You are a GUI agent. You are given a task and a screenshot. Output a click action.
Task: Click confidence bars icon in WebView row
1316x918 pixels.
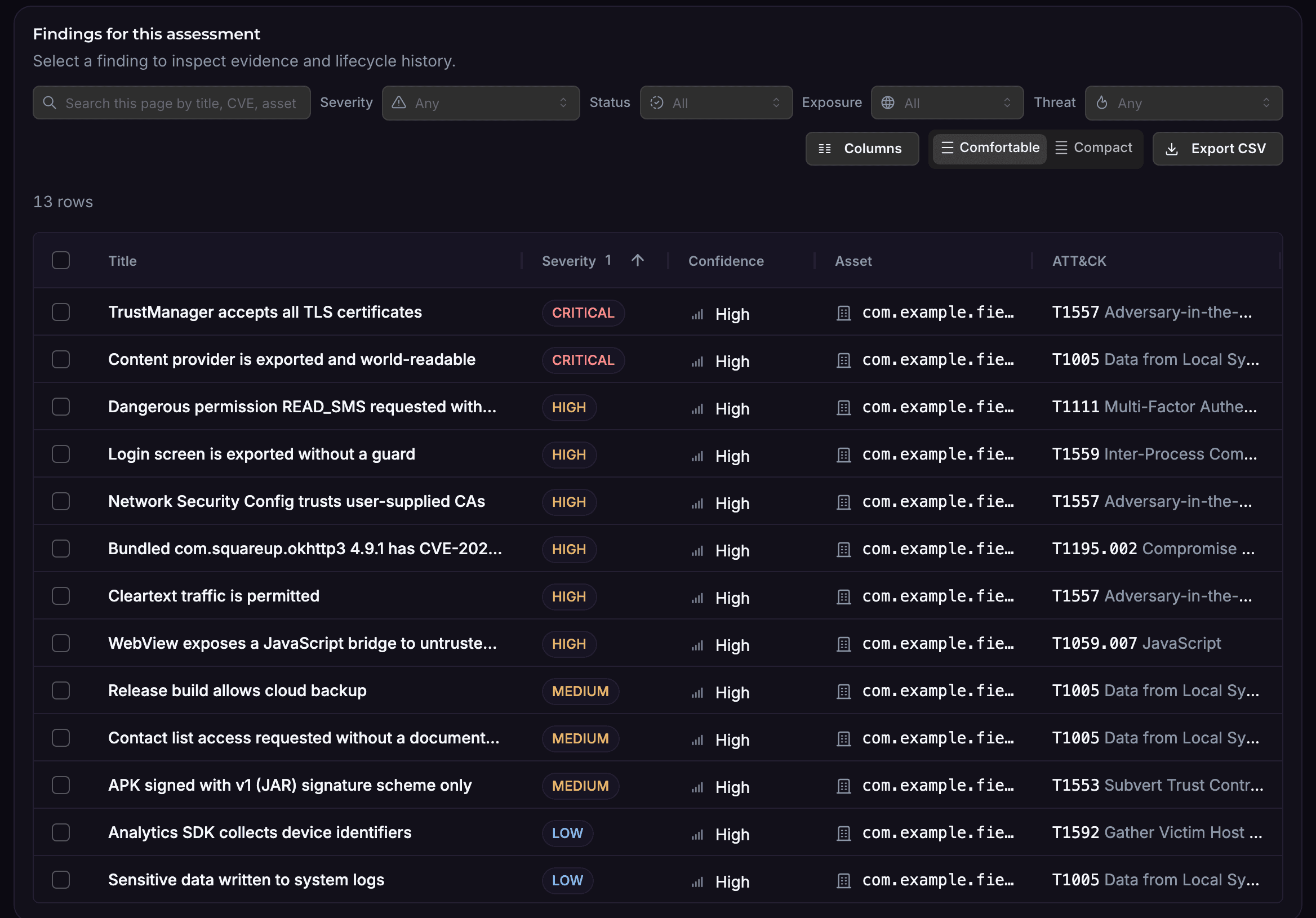[697, 646]
